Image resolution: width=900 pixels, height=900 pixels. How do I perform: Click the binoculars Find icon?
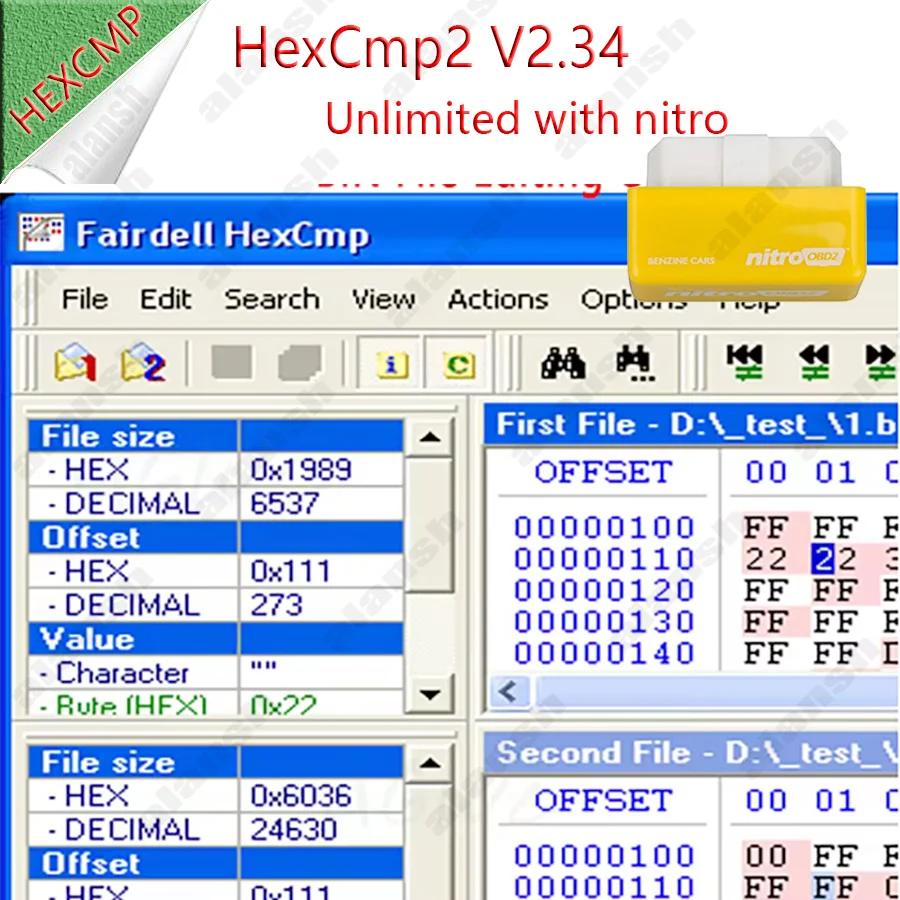(x=565, y=361)
